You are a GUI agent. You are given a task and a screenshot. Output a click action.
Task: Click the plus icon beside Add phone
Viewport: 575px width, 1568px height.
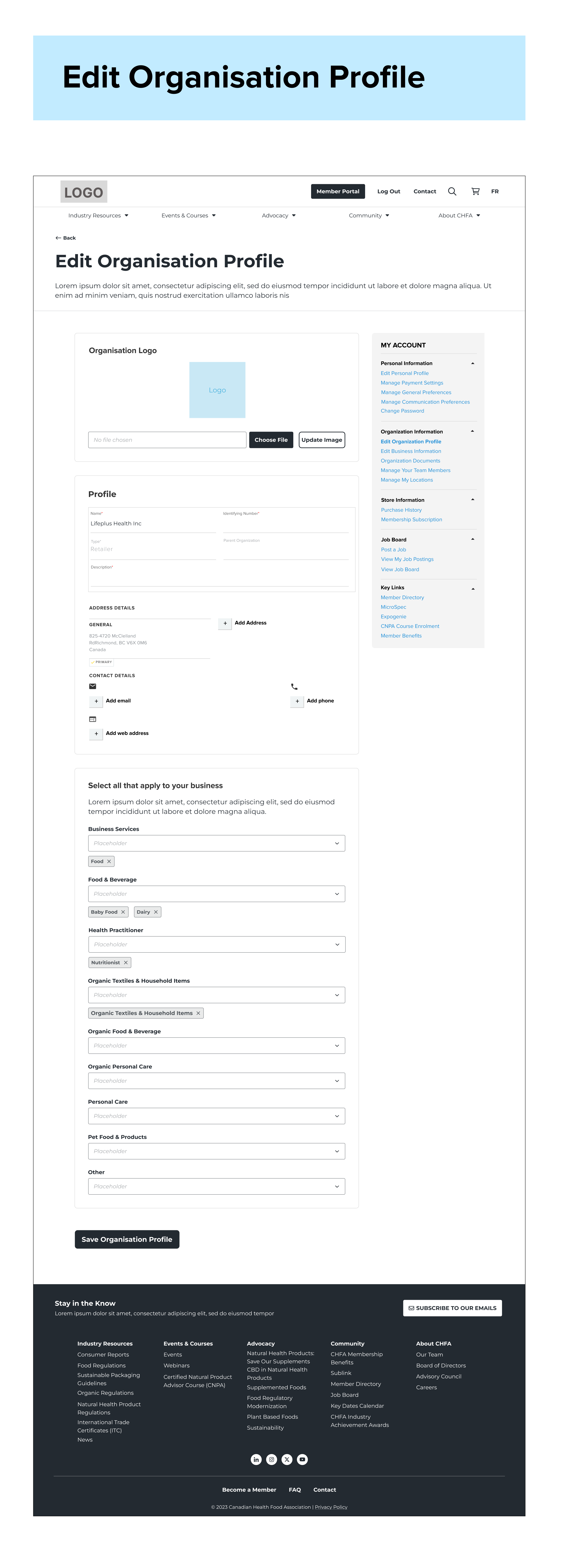[297, 701]
